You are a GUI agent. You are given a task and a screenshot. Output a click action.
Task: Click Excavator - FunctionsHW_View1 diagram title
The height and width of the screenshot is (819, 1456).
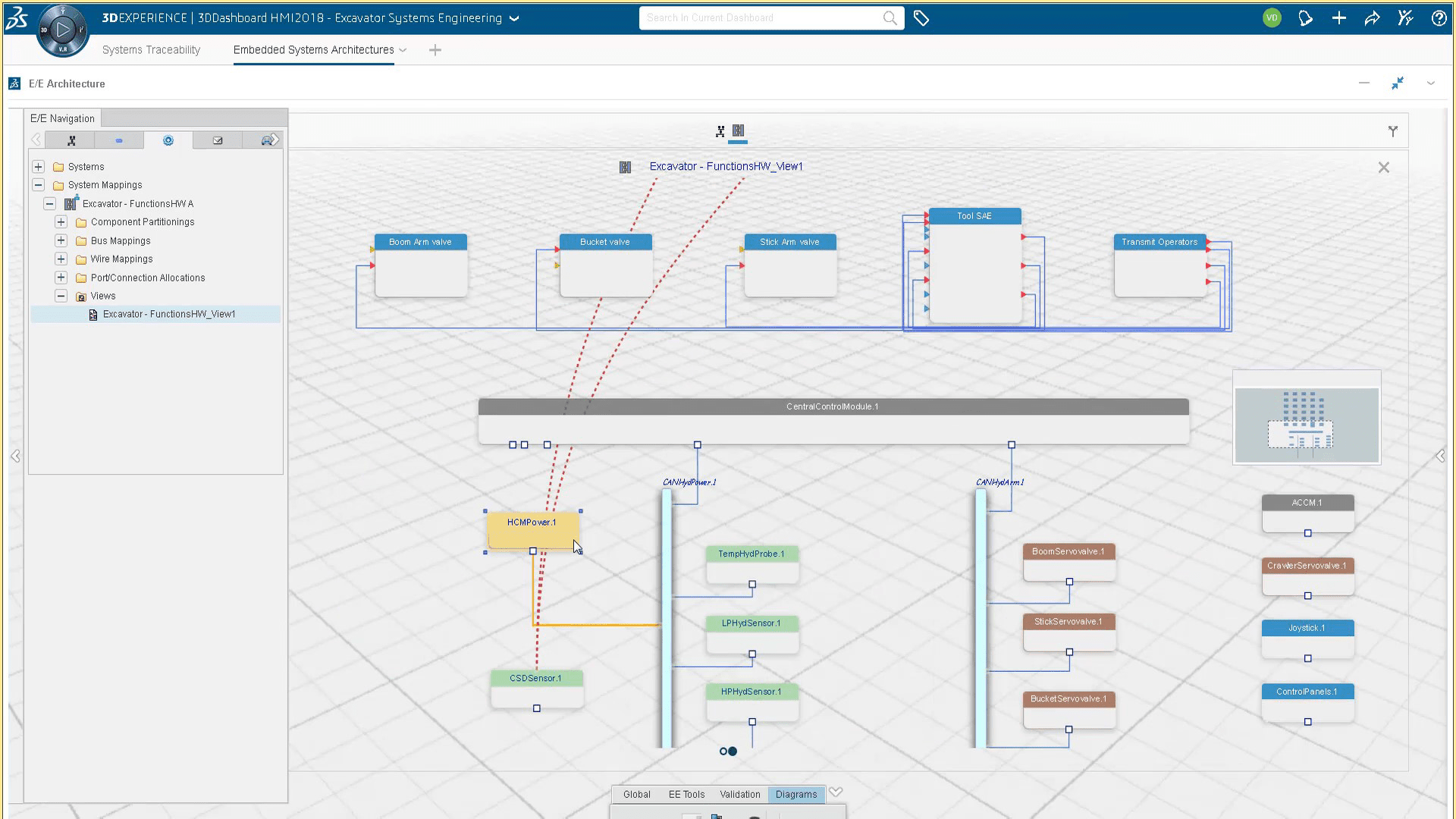[x=726, y=166]
